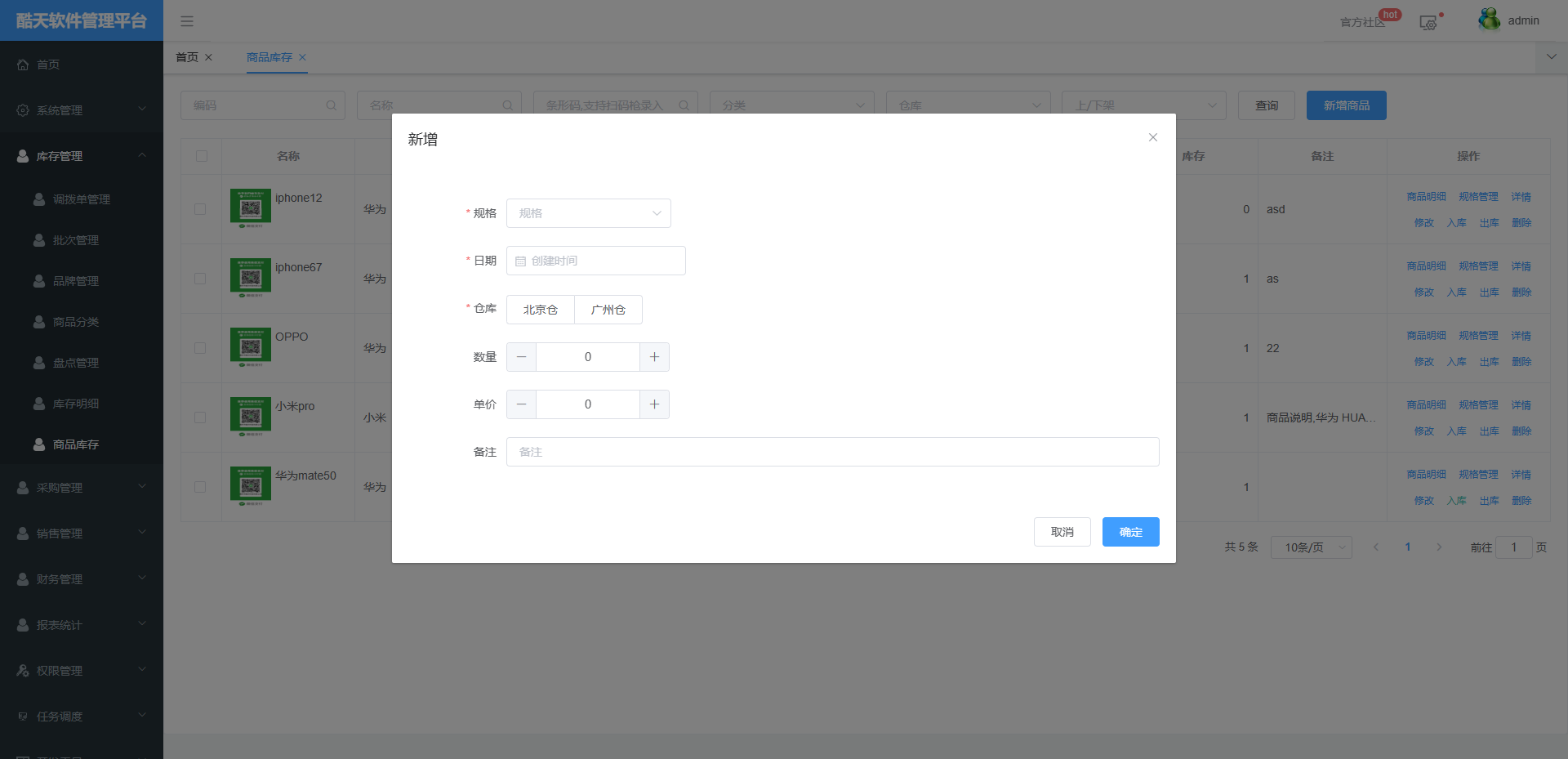Click the plus icon for 数量
Viewport: 1568px width, 759px height.
coord(654,357)
